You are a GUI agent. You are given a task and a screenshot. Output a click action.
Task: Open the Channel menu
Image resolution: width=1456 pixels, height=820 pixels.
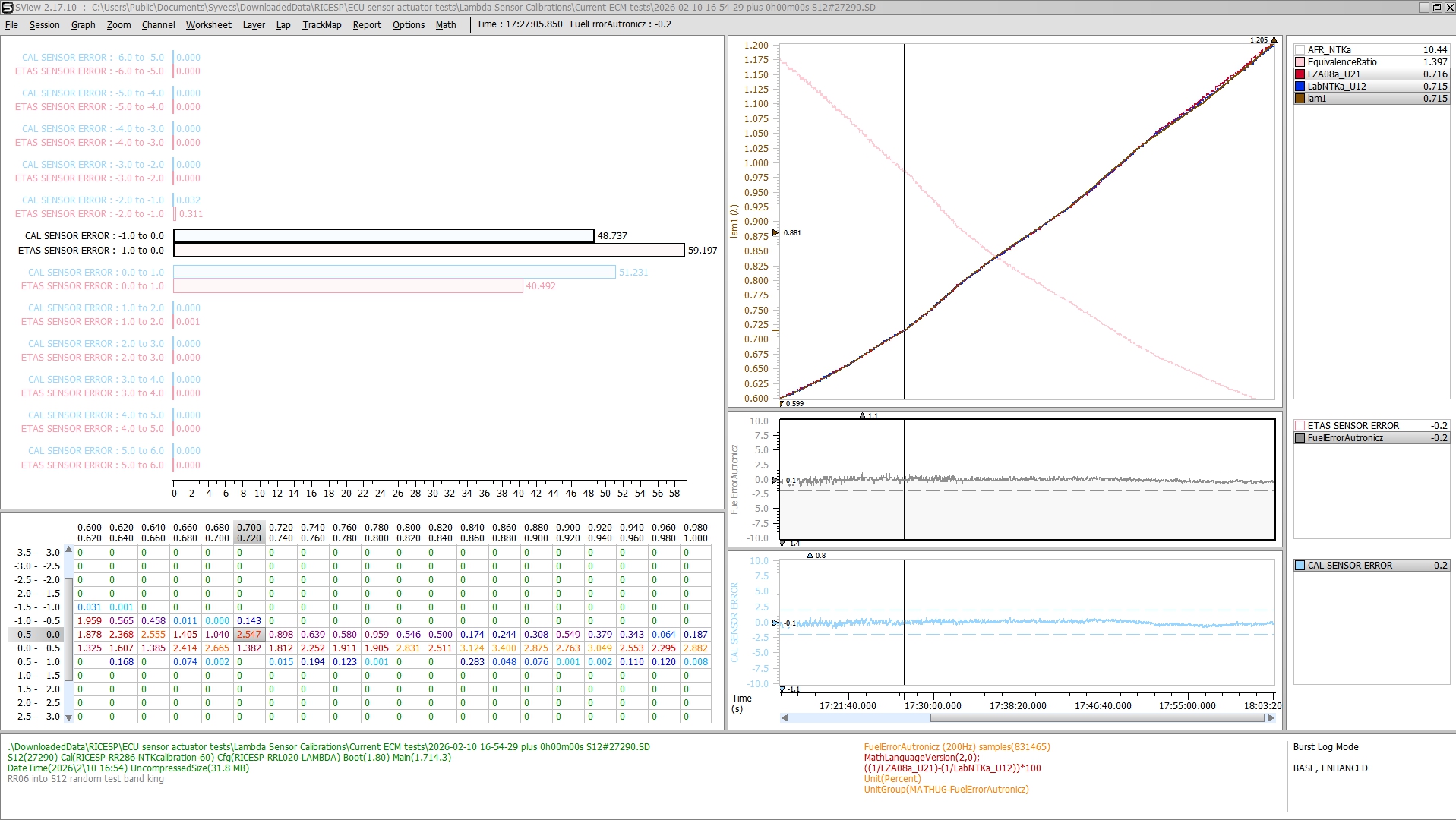pyautogui.click(x=158, y=24)
